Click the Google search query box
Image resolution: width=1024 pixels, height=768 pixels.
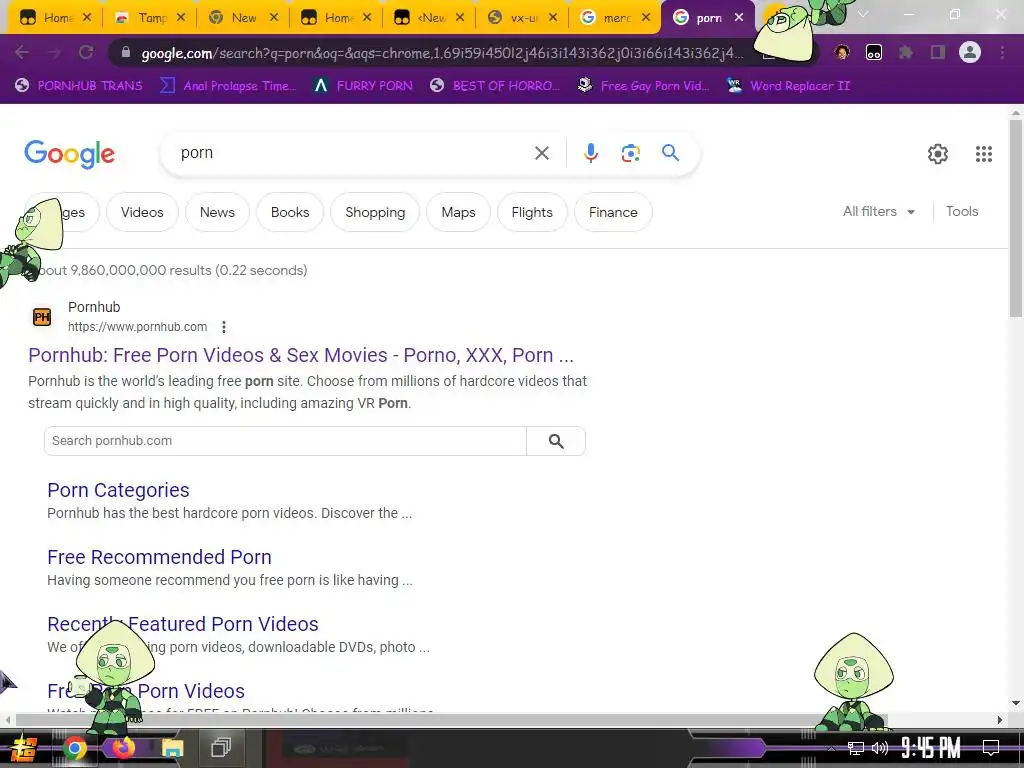click(x=353, y=153)
